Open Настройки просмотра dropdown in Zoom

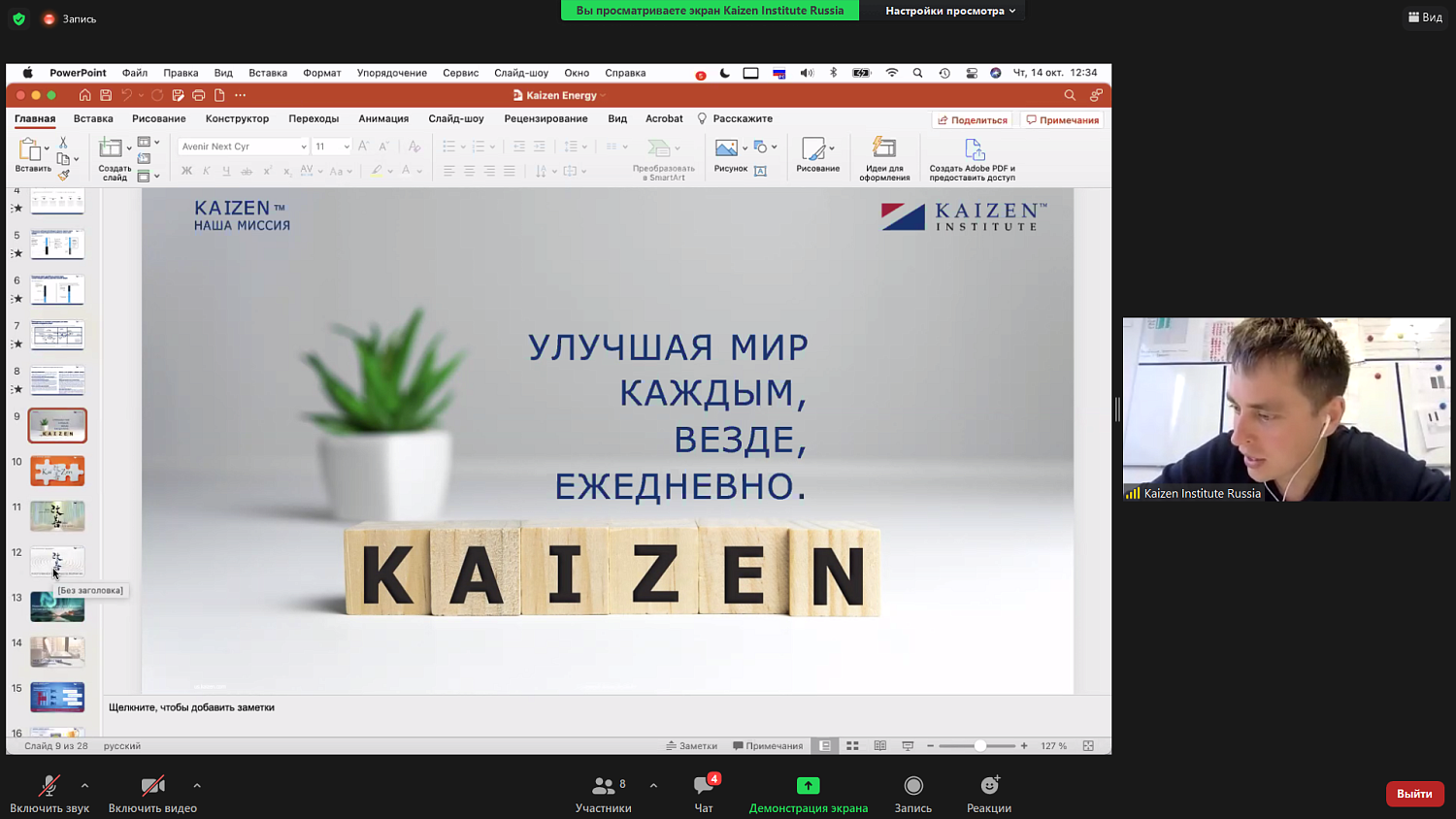point(949,11)
